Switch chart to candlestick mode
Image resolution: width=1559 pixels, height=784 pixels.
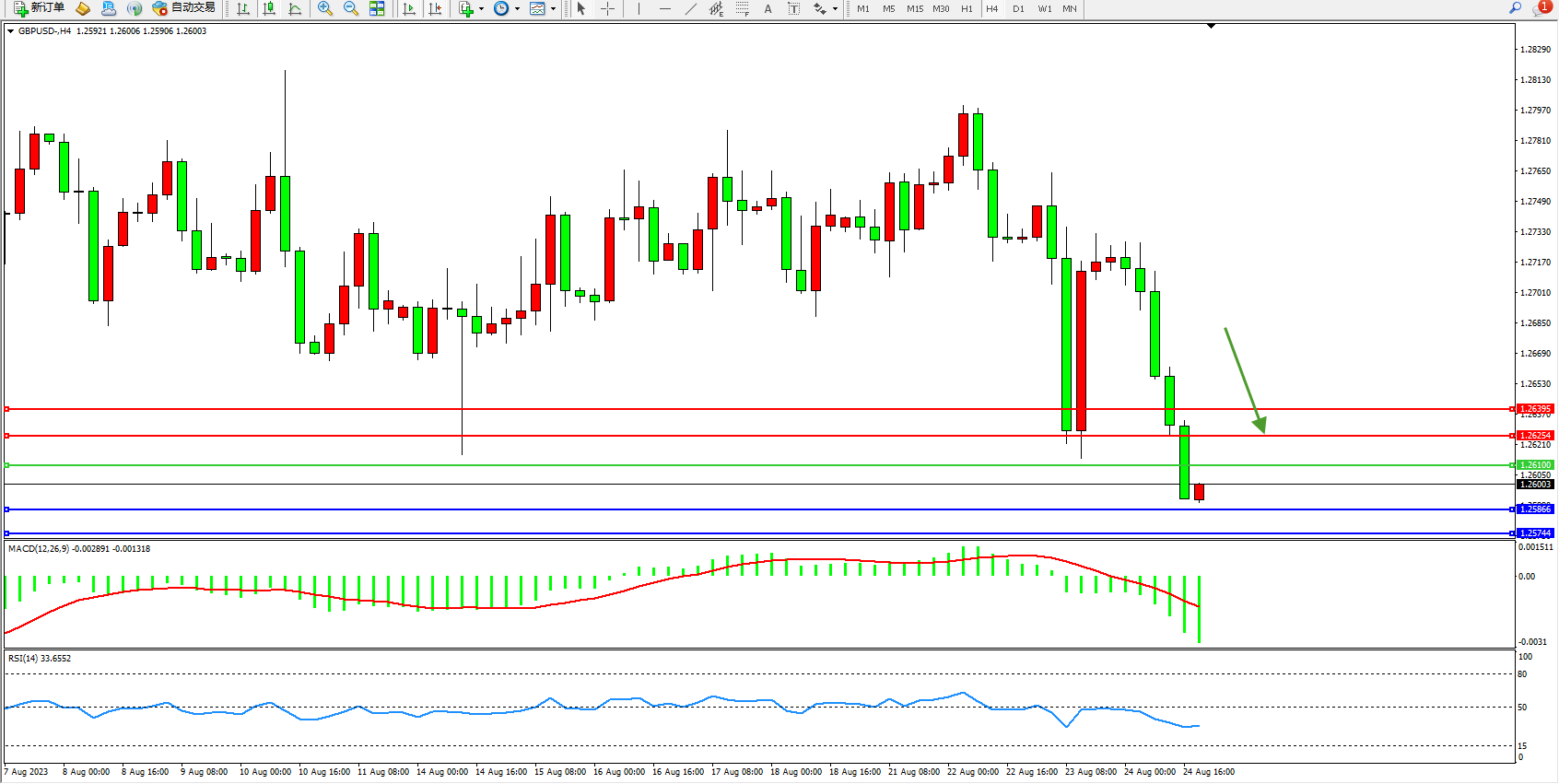pos(269,8)
